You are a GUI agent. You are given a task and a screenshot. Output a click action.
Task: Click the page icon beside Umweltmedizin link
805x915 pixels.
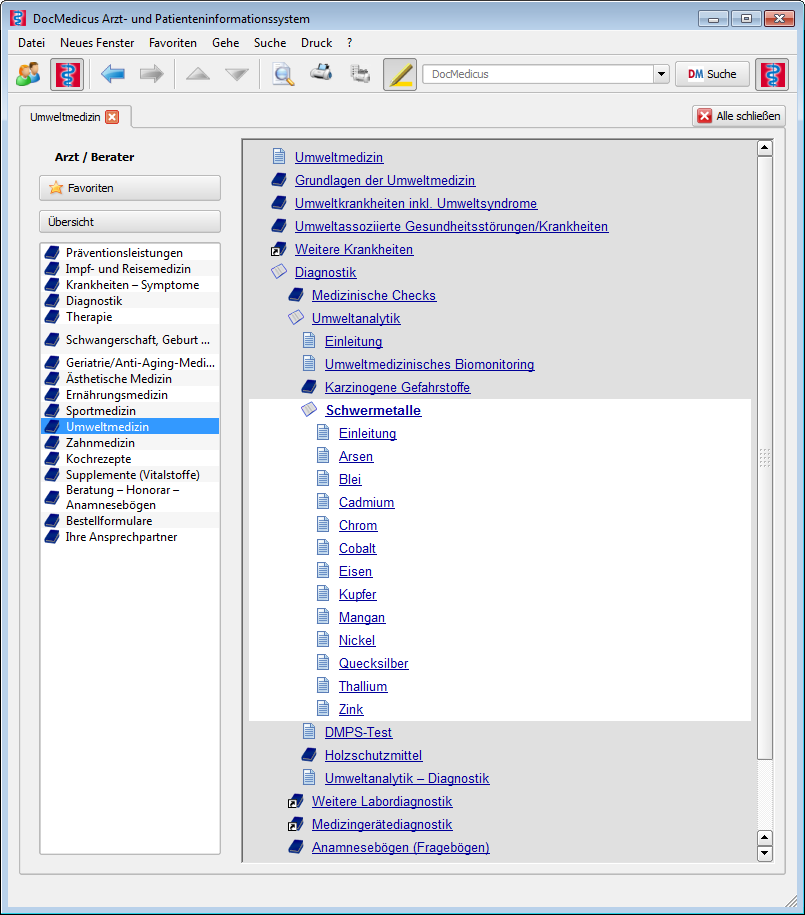click(279, 156)
